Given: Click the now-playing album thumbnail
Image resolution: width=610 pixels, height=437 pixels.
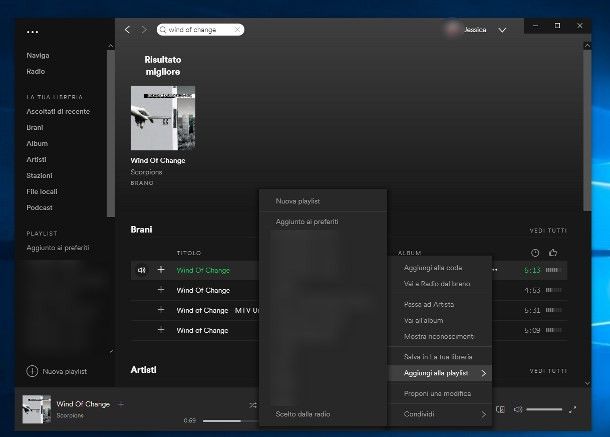Looking at the screenshot, I should coord(37,409).
